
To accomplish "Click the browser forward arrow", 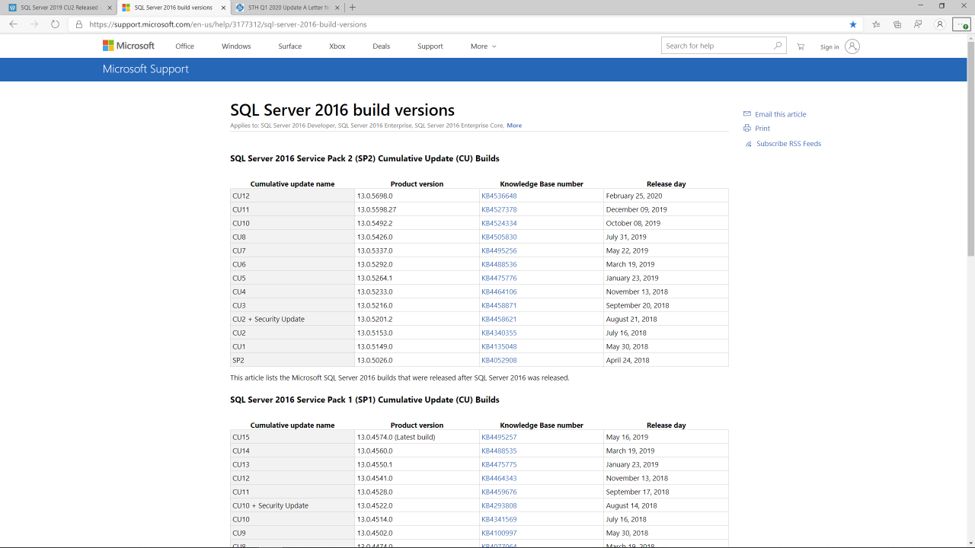I will pos(34,24).
